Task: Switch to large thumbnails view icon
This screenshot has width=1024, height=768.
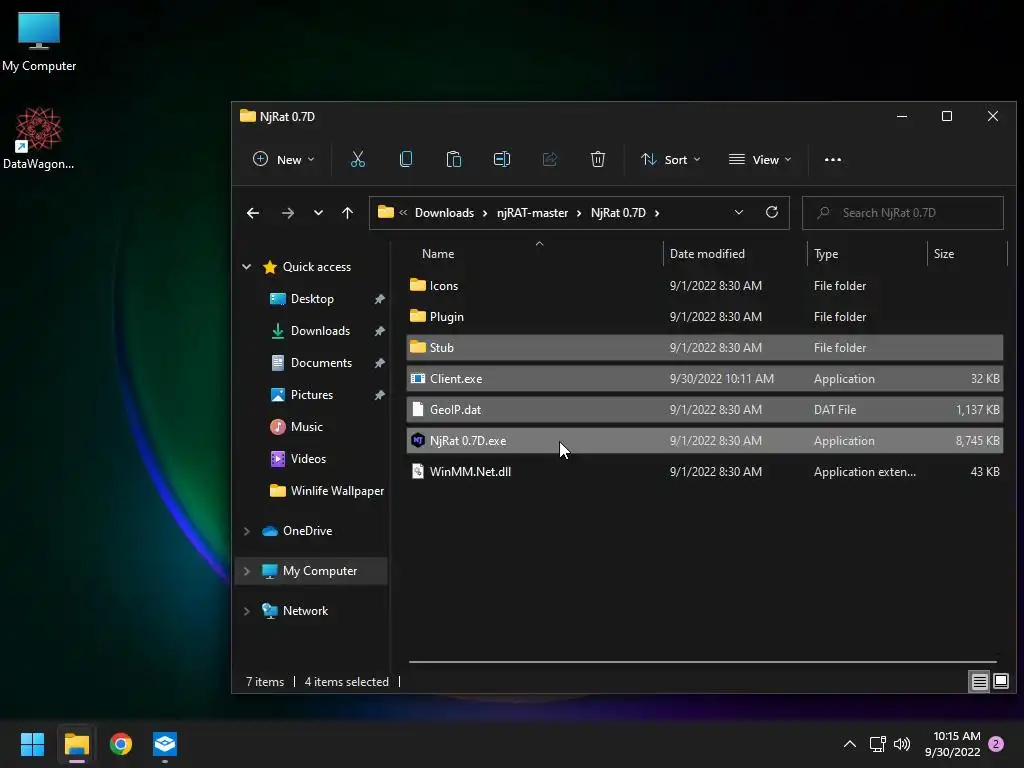Action: tap(1000, 682)
